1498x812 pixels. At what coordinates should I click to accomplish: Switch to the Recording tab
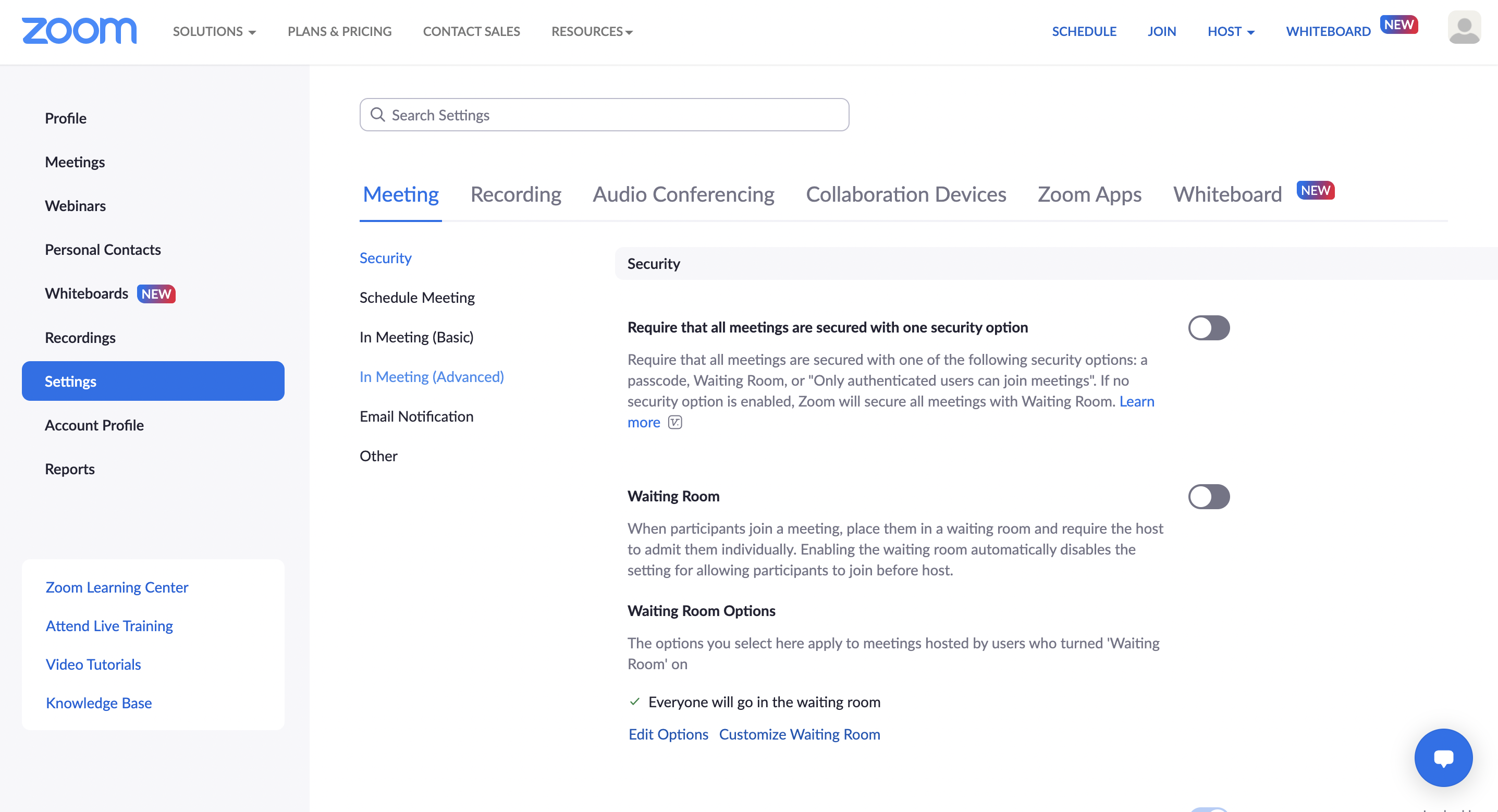(x=515, y=194)
